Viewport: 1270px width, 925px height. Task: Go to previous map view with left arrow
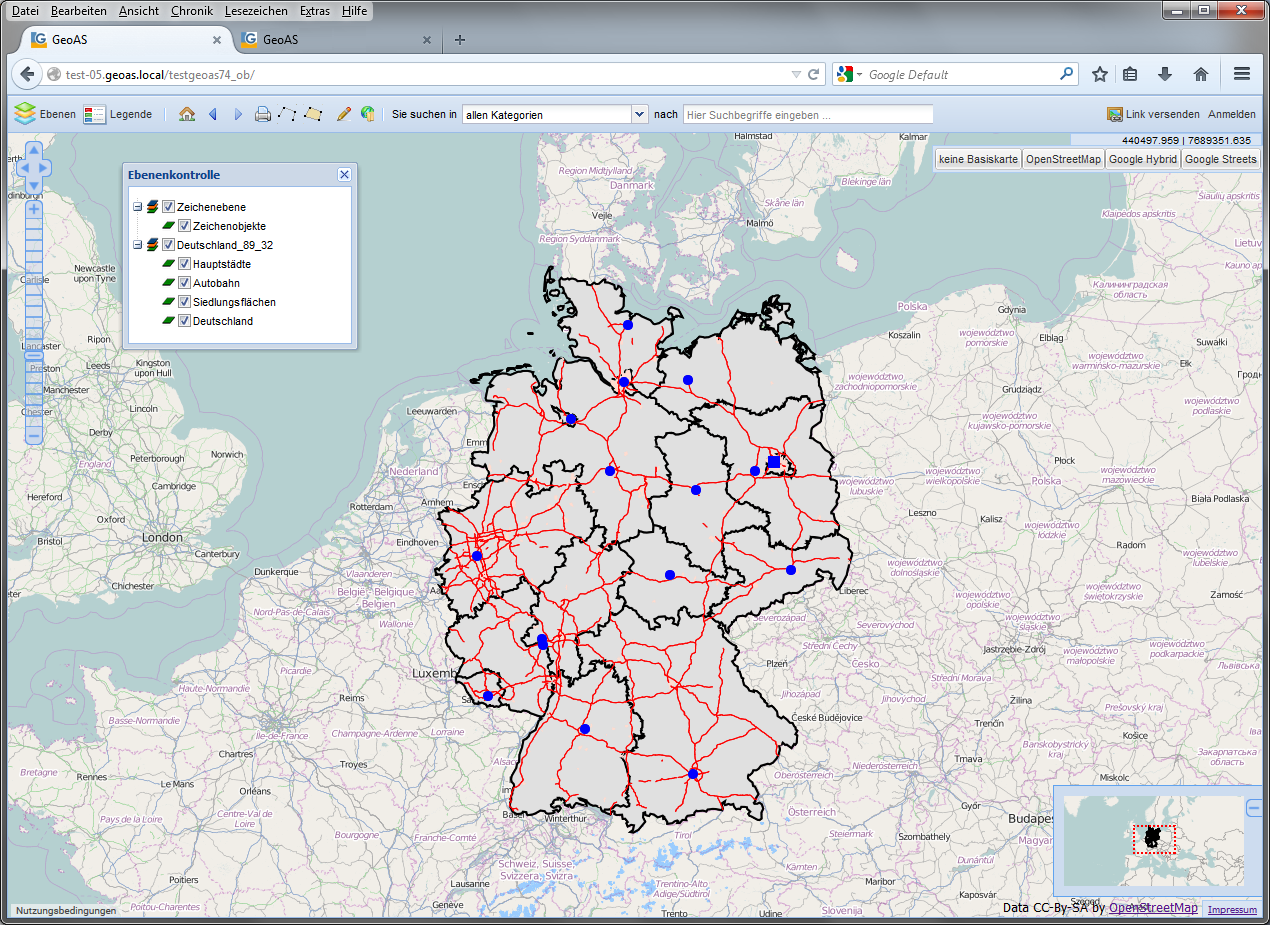212,114
